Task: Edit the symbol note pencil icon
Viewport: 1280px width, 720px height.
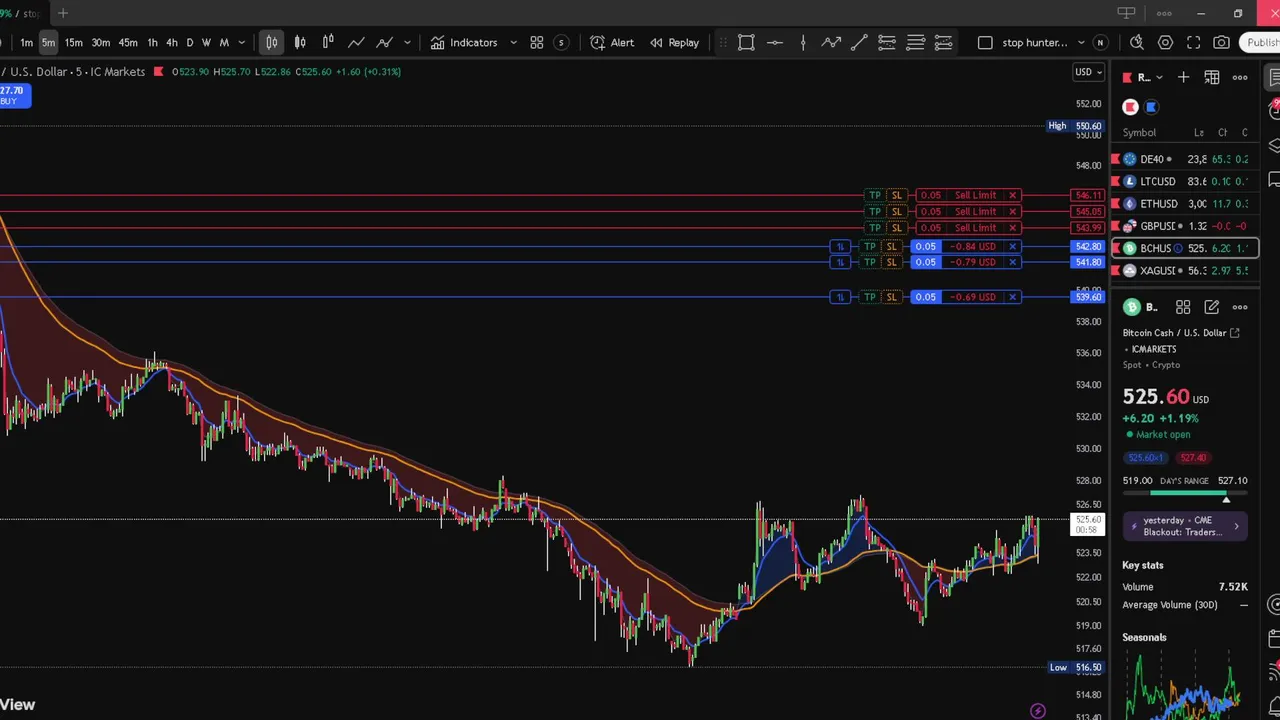Action: [1211, 307]
